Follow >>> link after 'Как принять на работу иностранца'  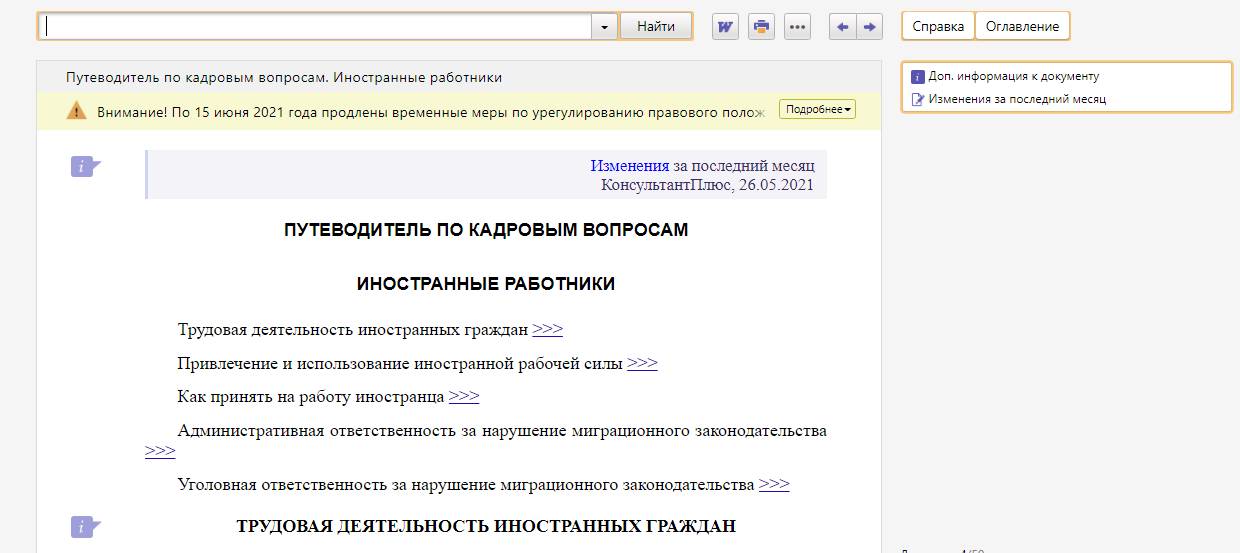point(464,396)
